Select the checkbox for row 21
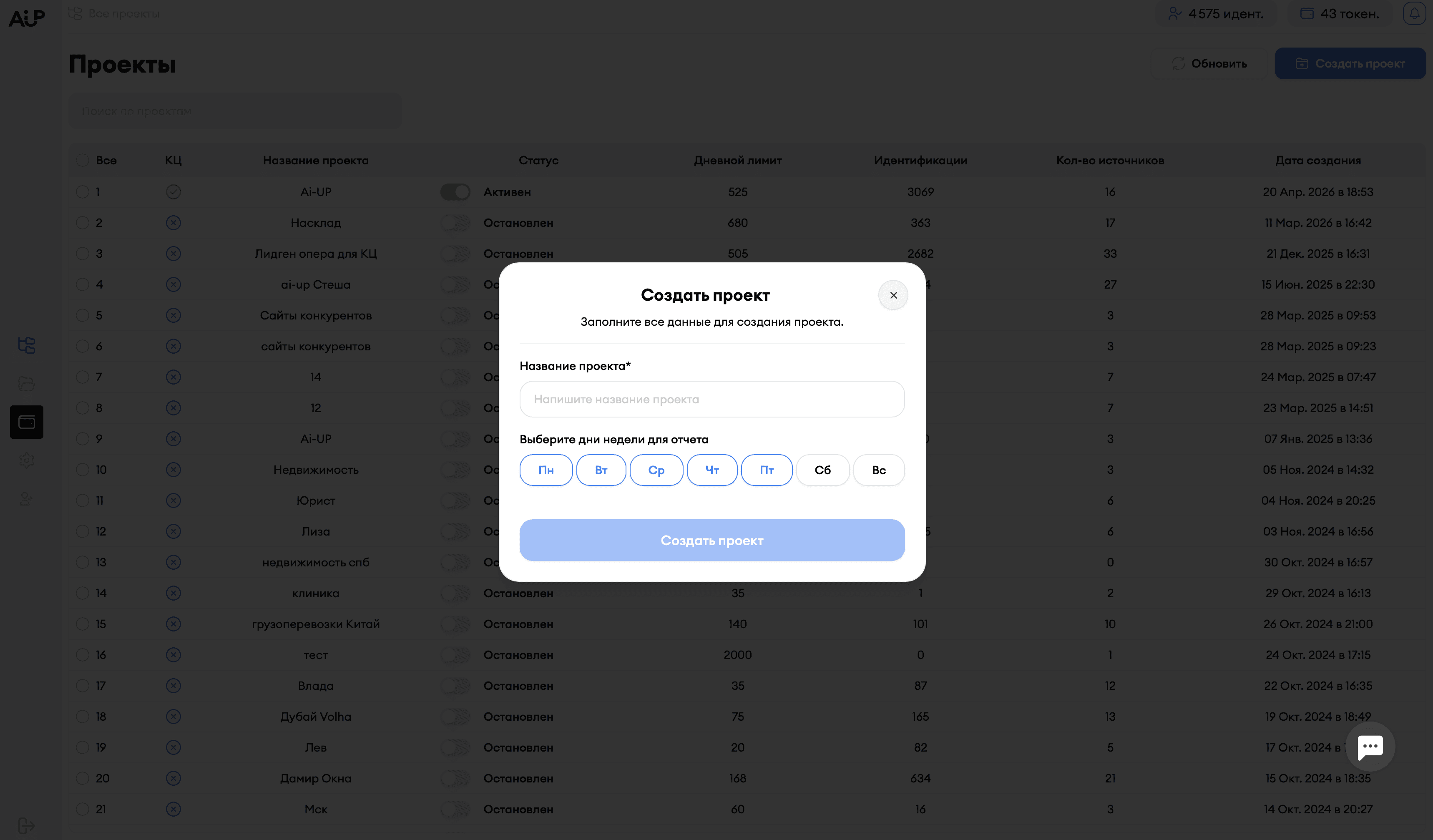This screenshot has height=840, width=1433. tap(83, 809)
